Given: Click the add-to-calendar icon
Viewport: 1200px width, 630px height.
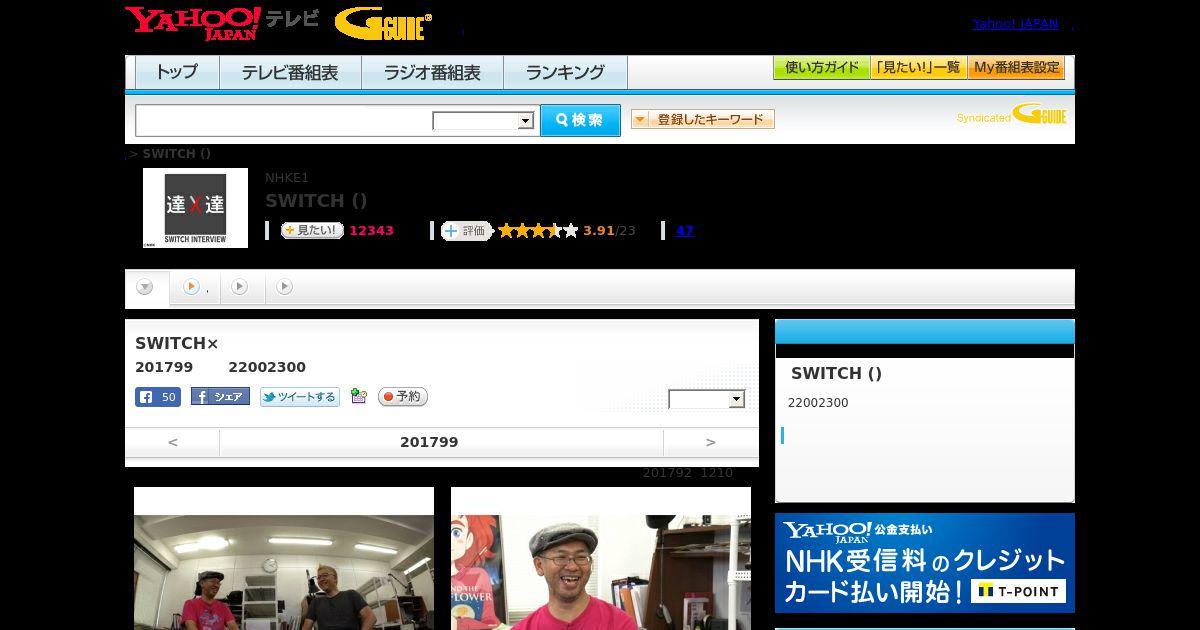Looking at the screenshot, I should [x=359, y=397].
